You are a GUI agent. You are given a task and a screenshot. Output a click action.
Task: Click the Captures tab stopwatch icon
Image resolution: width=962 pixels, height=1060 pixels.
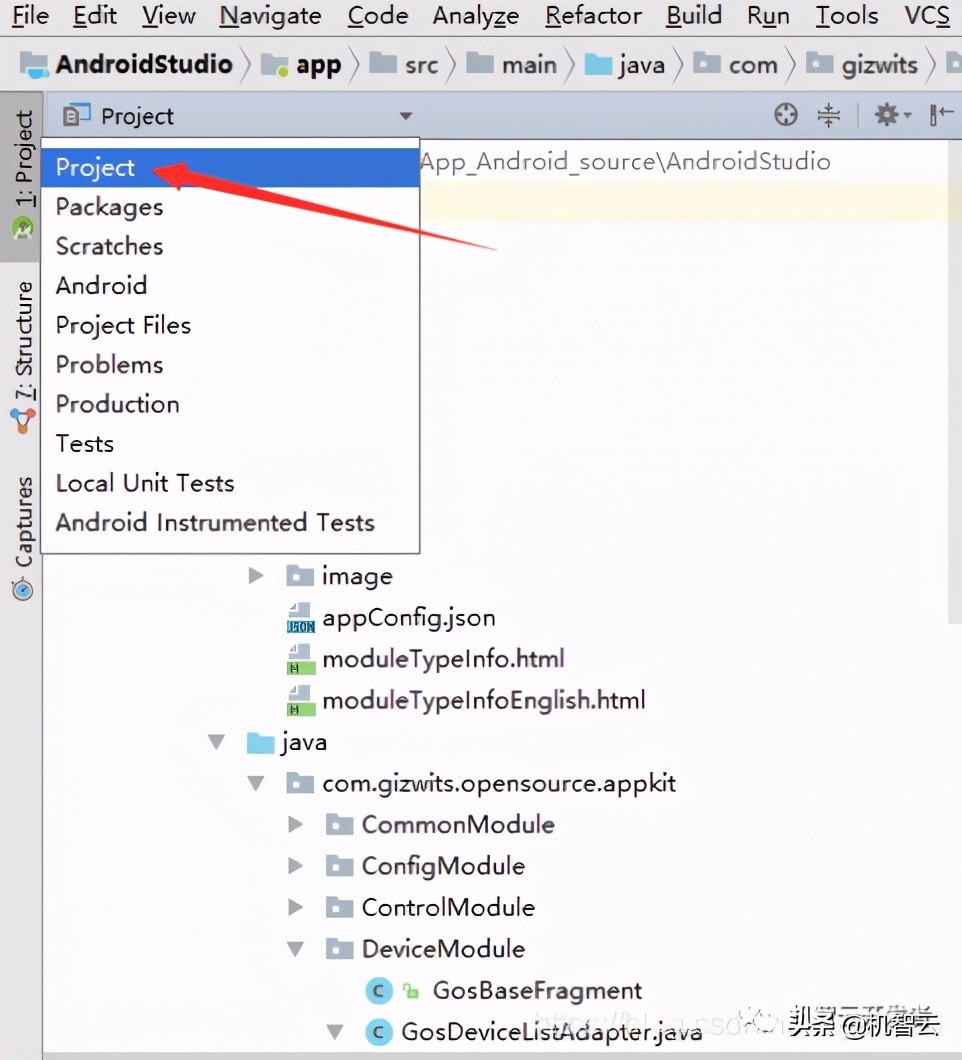(x=23, y=589)
